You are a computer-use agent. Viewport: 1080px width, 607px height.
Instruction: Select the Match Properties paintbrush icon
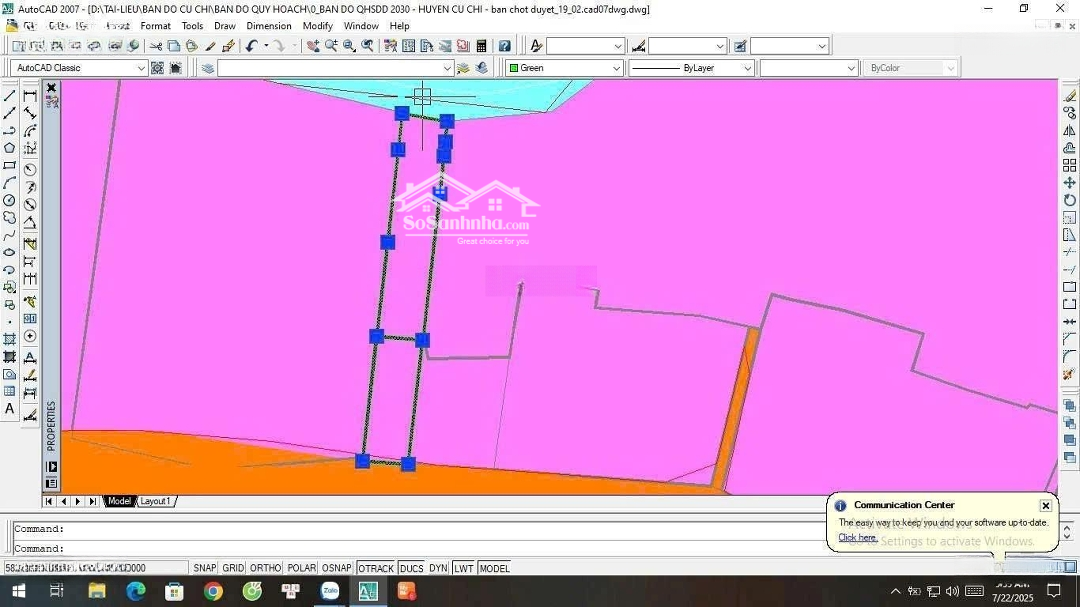pyautogui.click(x=228, y=46)
